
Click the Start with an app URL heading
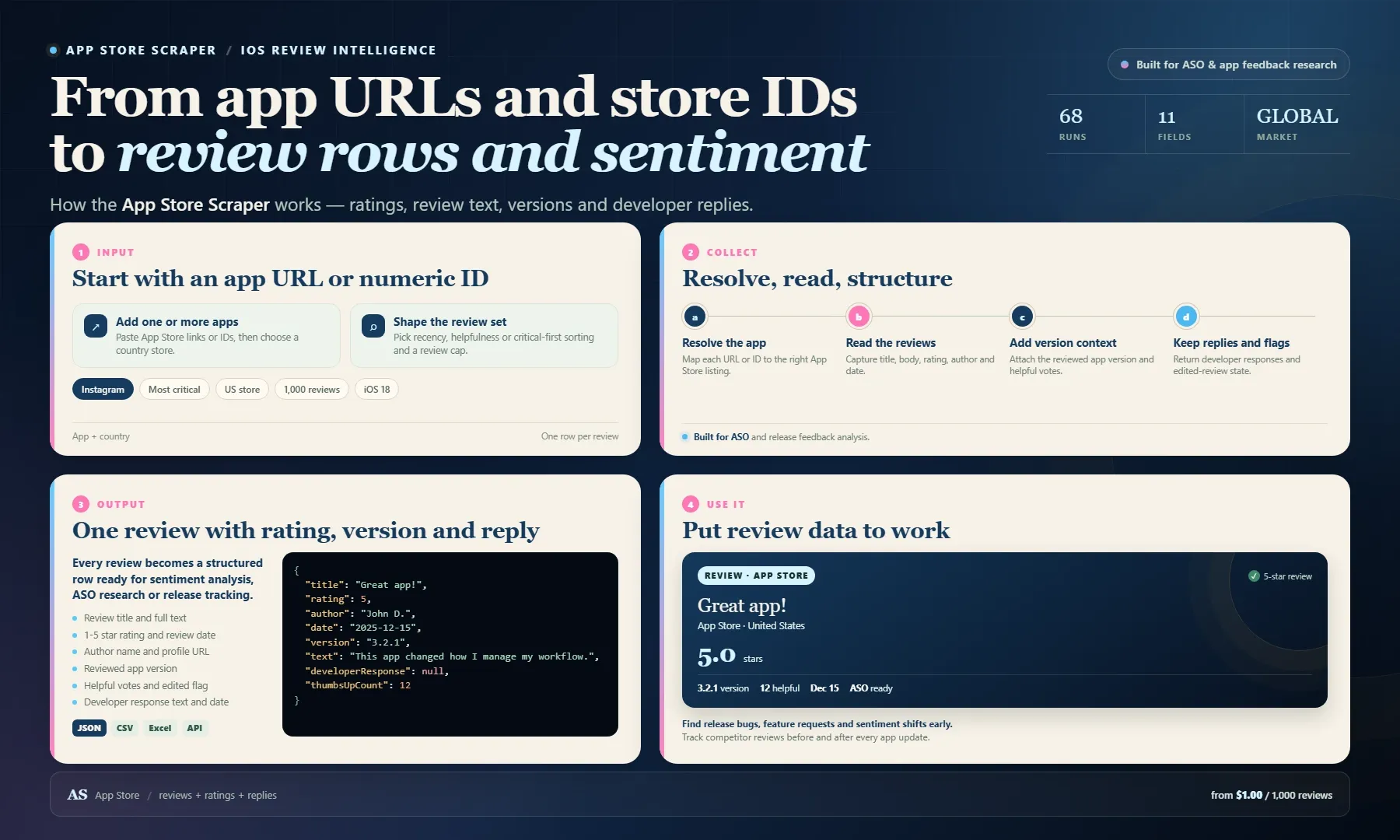[280, 278]
